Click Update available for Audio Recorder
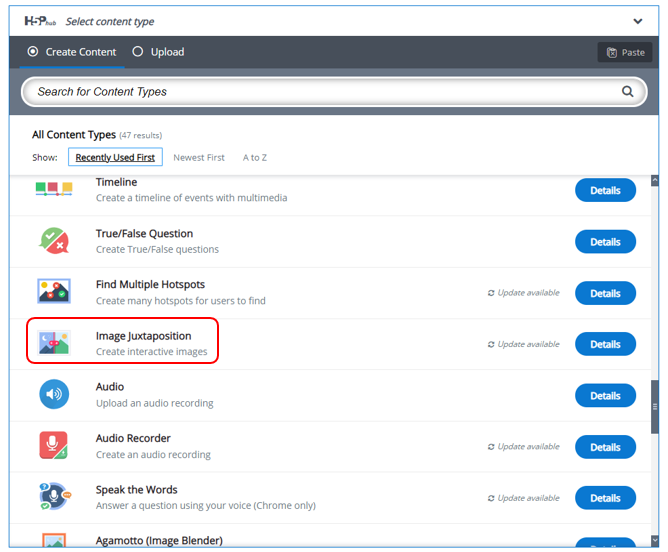 point(524,446)
